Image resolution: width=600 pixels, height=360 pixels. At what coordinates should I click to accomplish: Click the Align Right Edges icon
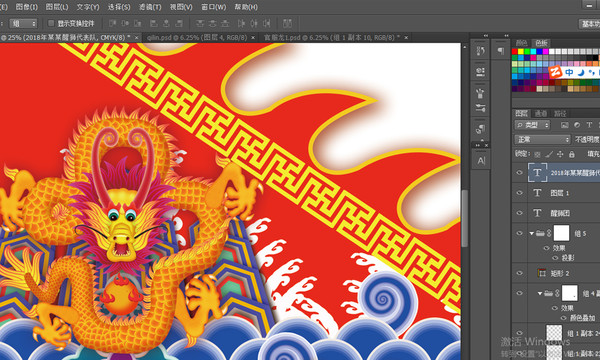(x=179, y=23)
